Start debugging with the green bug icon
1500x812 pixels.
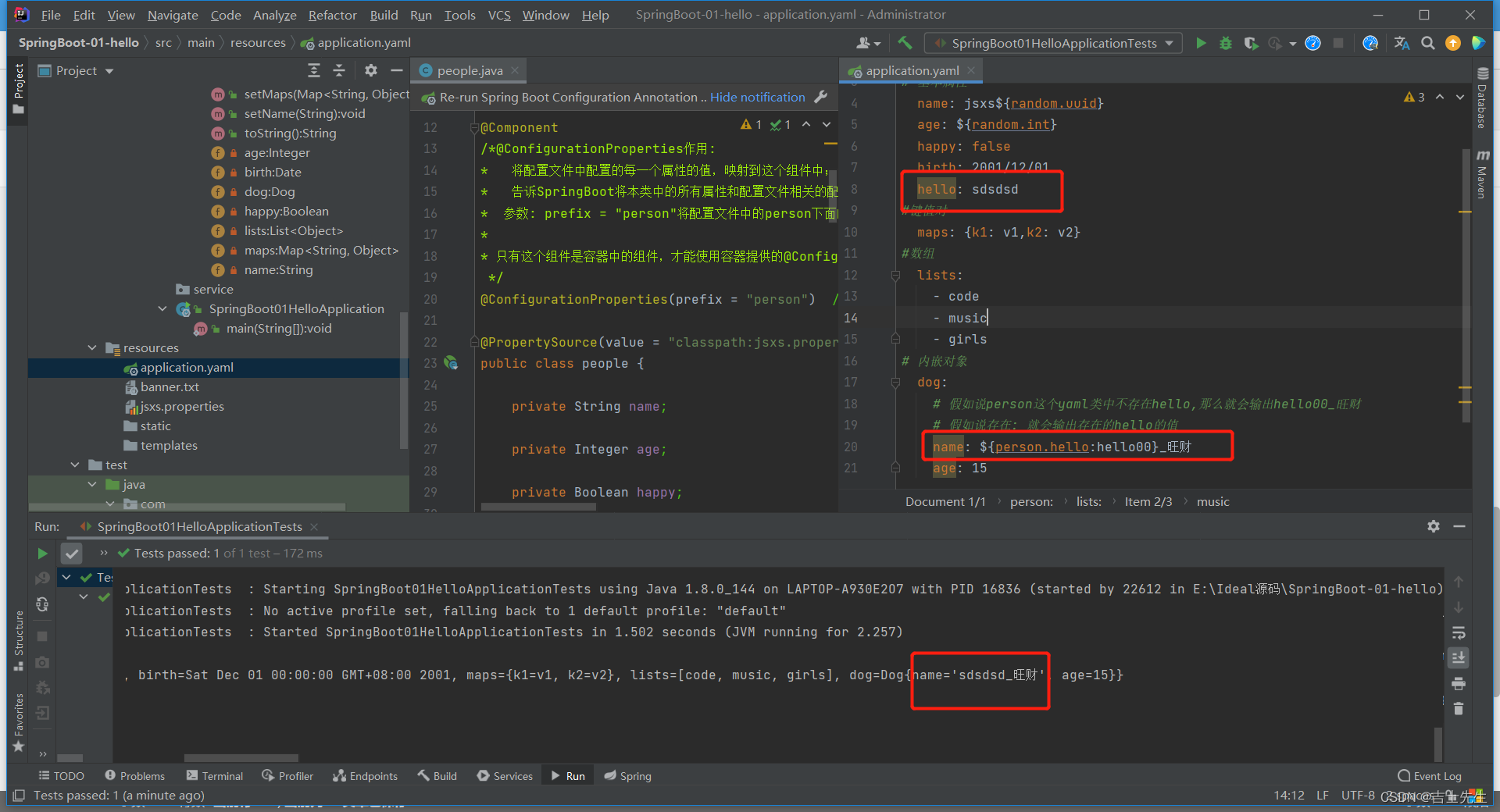click(x=1226, y=43)
